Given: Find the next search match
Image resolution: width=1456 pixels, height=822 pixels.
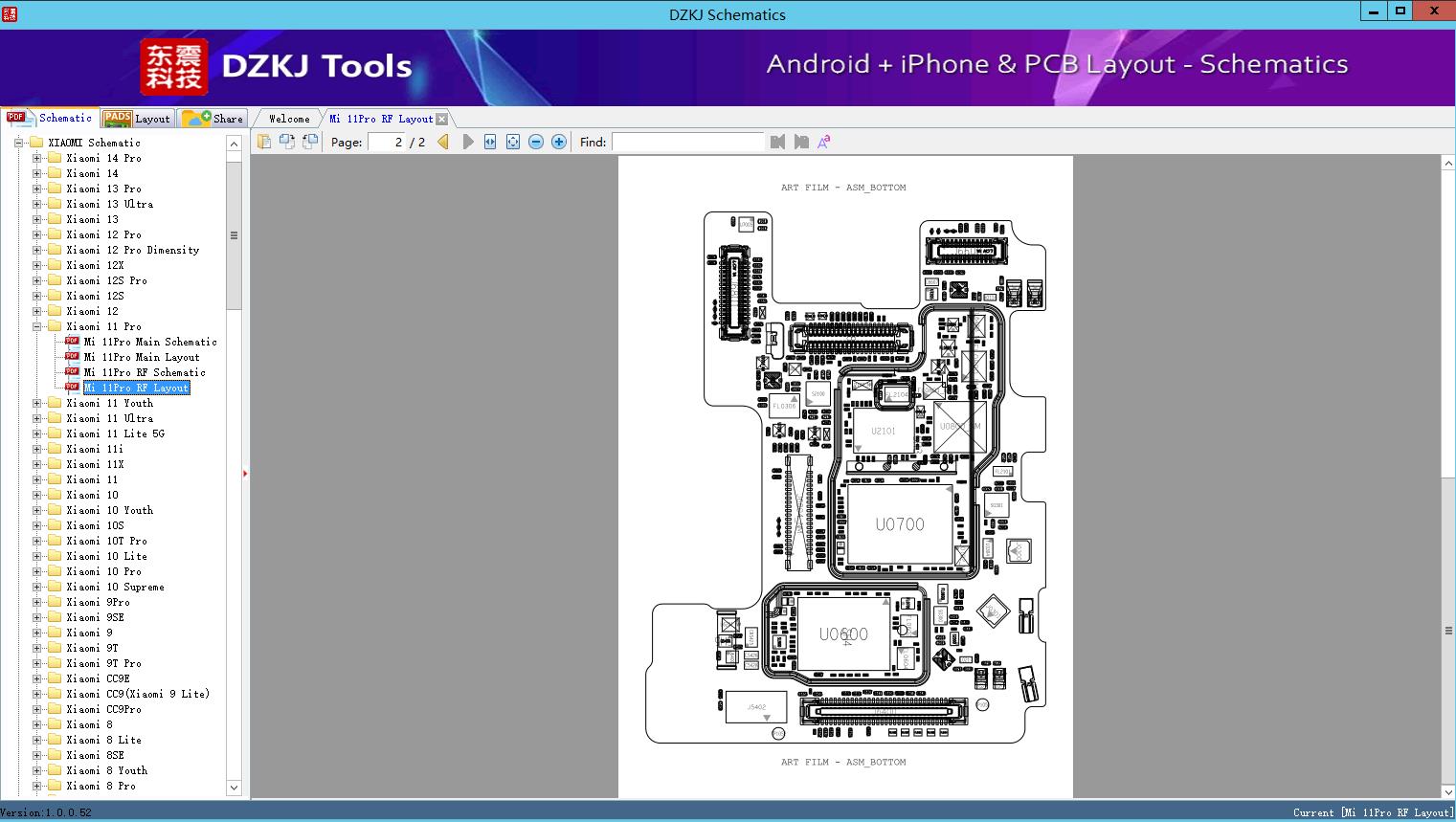Looking at the screenshot, I should tap(801, 142).
